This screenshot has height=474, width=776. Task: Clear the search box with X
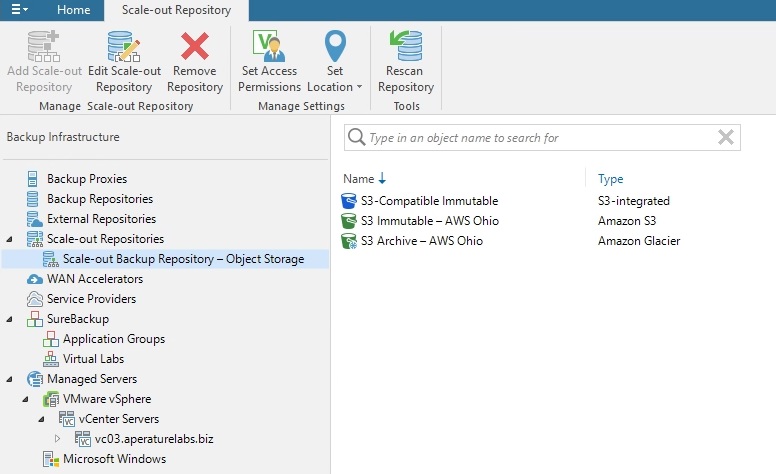tap(726, 137)
